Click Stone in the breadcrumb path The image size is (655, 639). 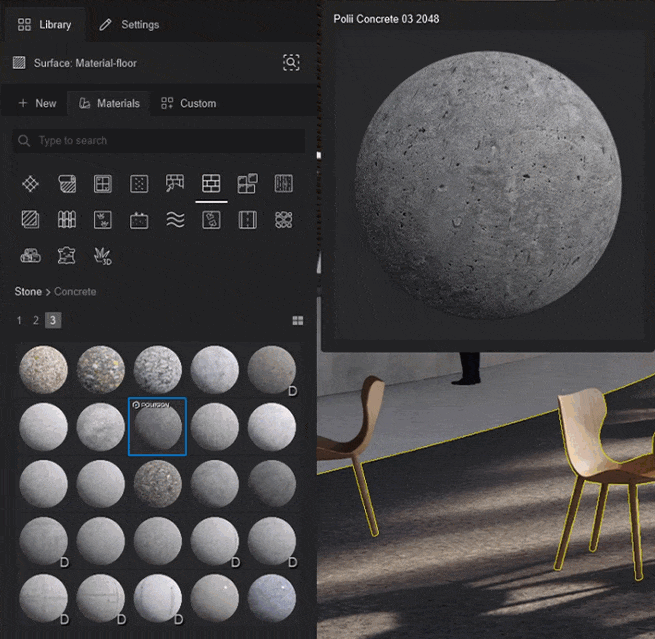pyautogui.click(x=28, y=291)
